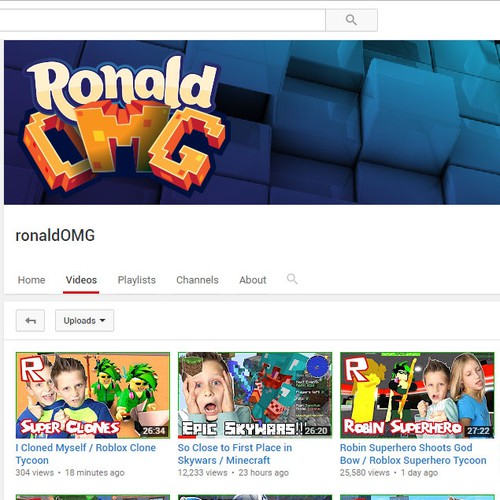Open the About tab
Image resolution: width=500 pixels, height=500 pixels.
click(253, 280)
